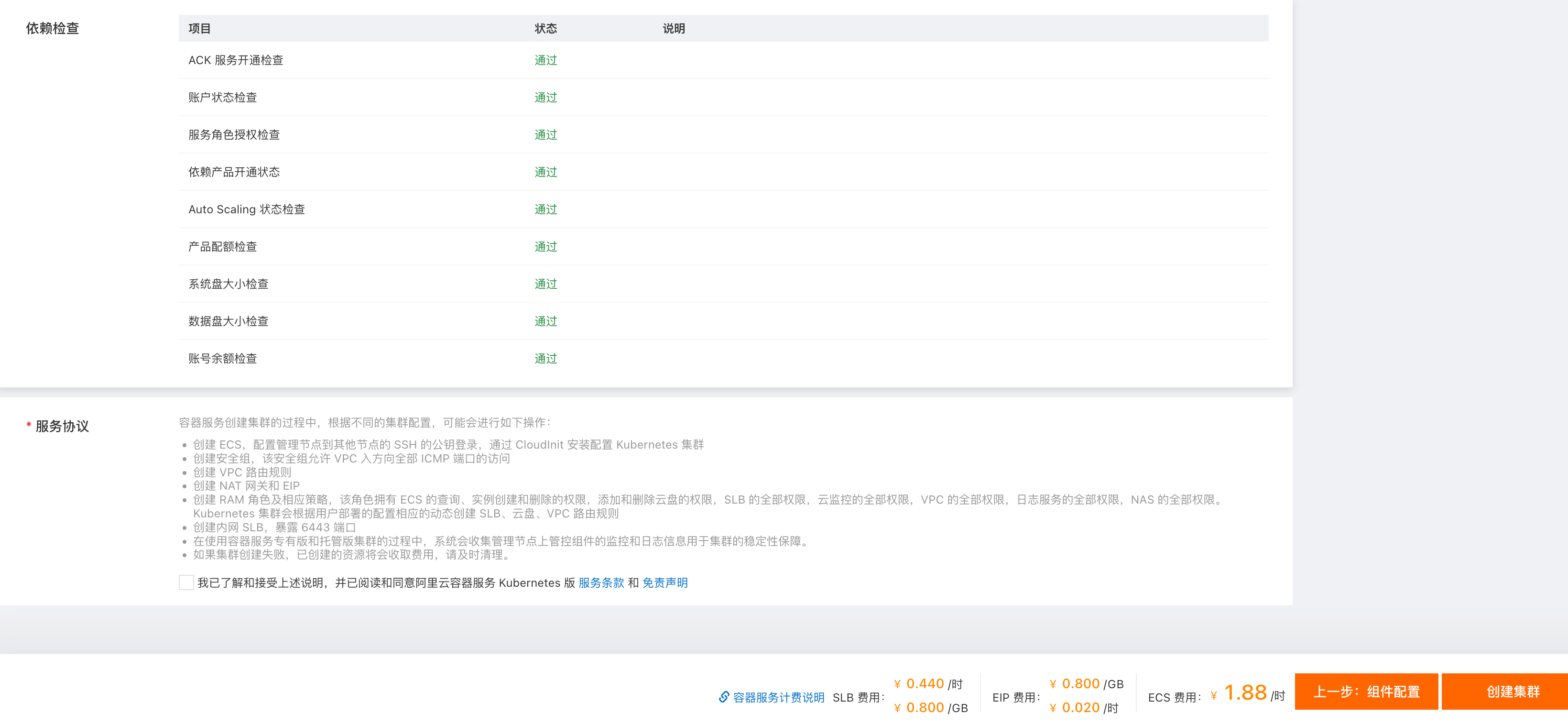Click the 产品配额检查 item
1568x725 pixels.
coord(222,247)
